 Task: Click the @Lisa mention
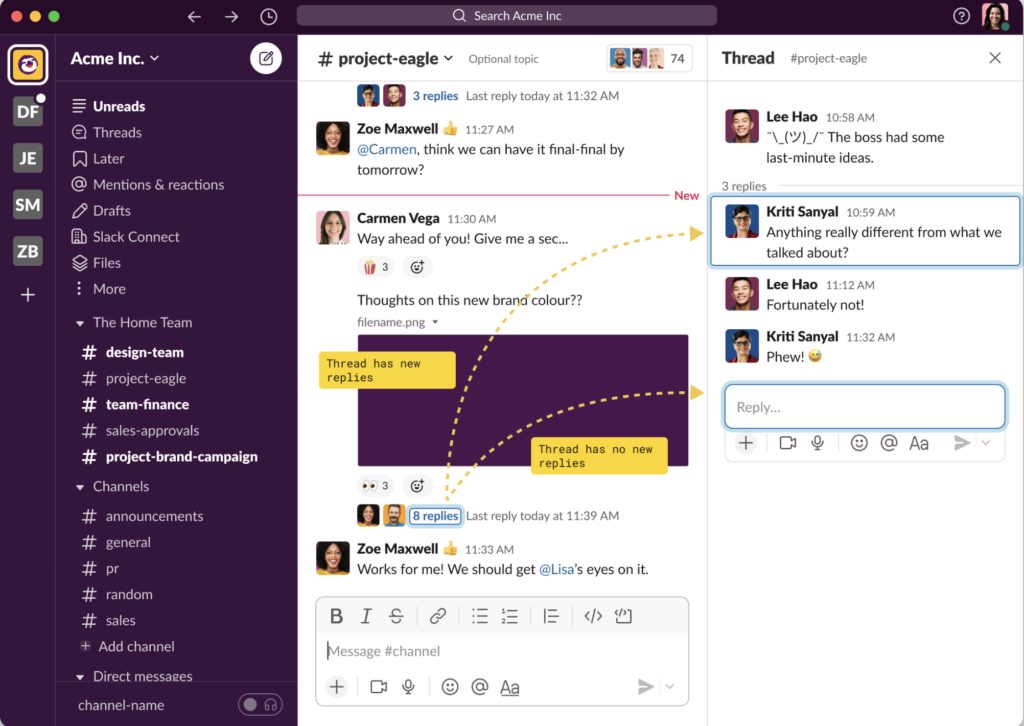tap(556, 569)
